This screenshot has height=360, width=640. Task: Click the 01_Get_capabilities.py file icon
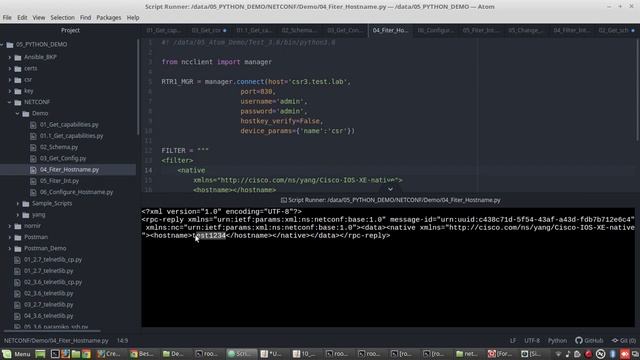[33, 125]
